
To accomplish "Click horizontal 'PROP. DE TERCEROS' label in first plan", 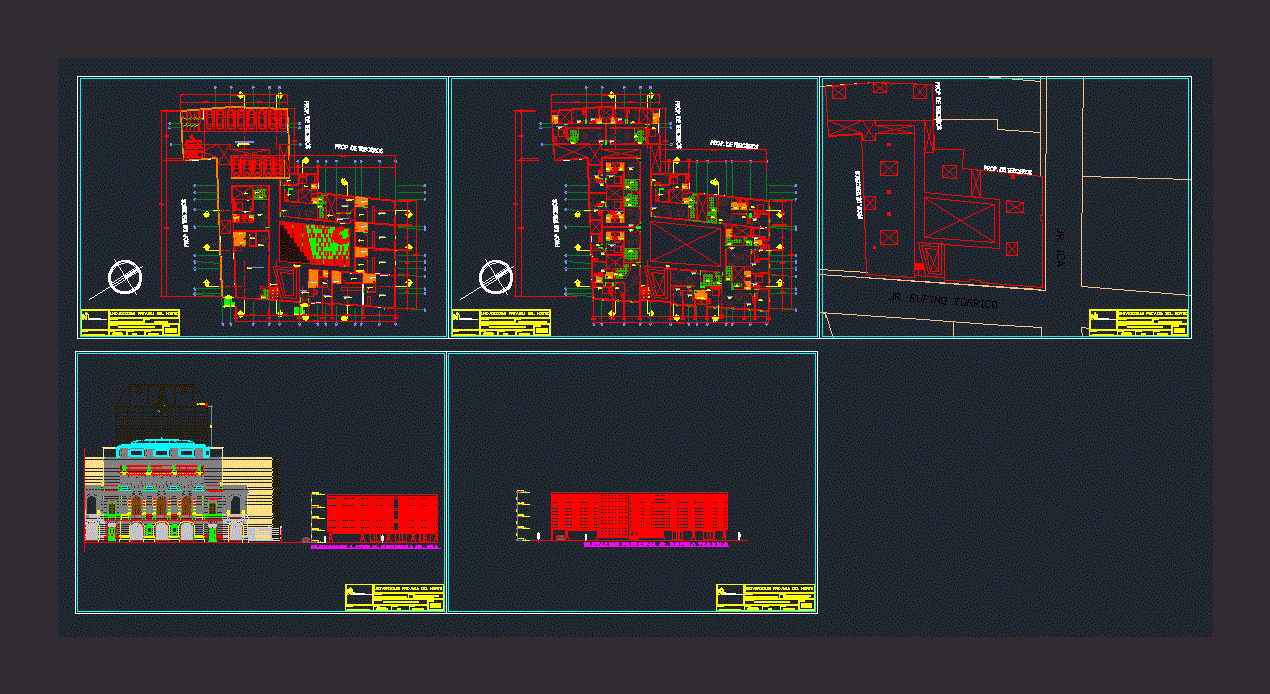I will [x=357, y=148].
